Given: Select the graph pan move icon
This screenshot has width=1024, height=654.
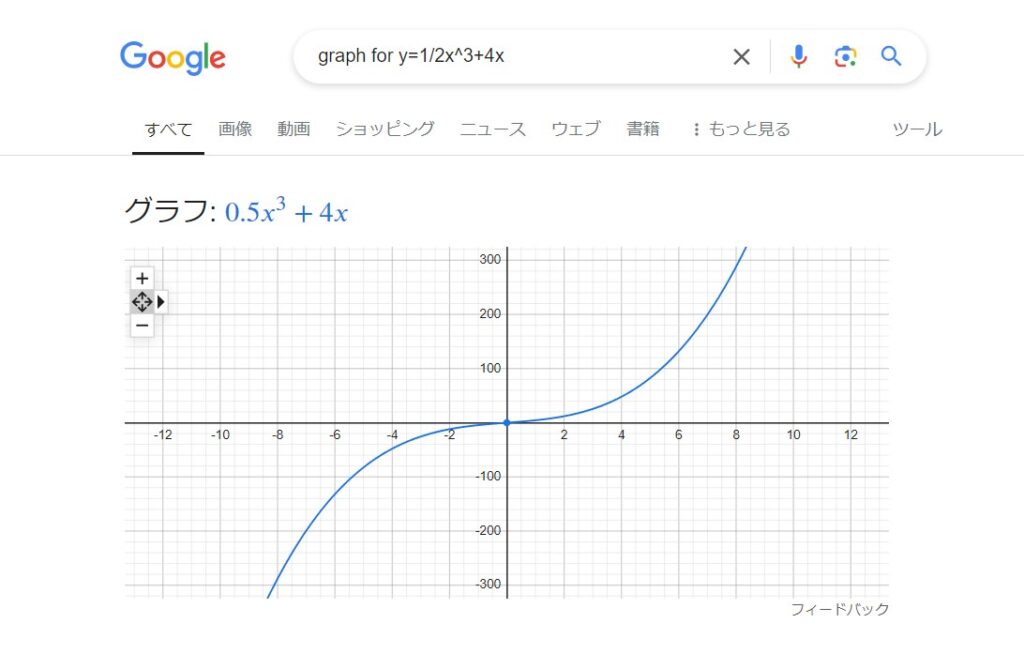Looking at the screenshot, I should click(x=142, y=301).
